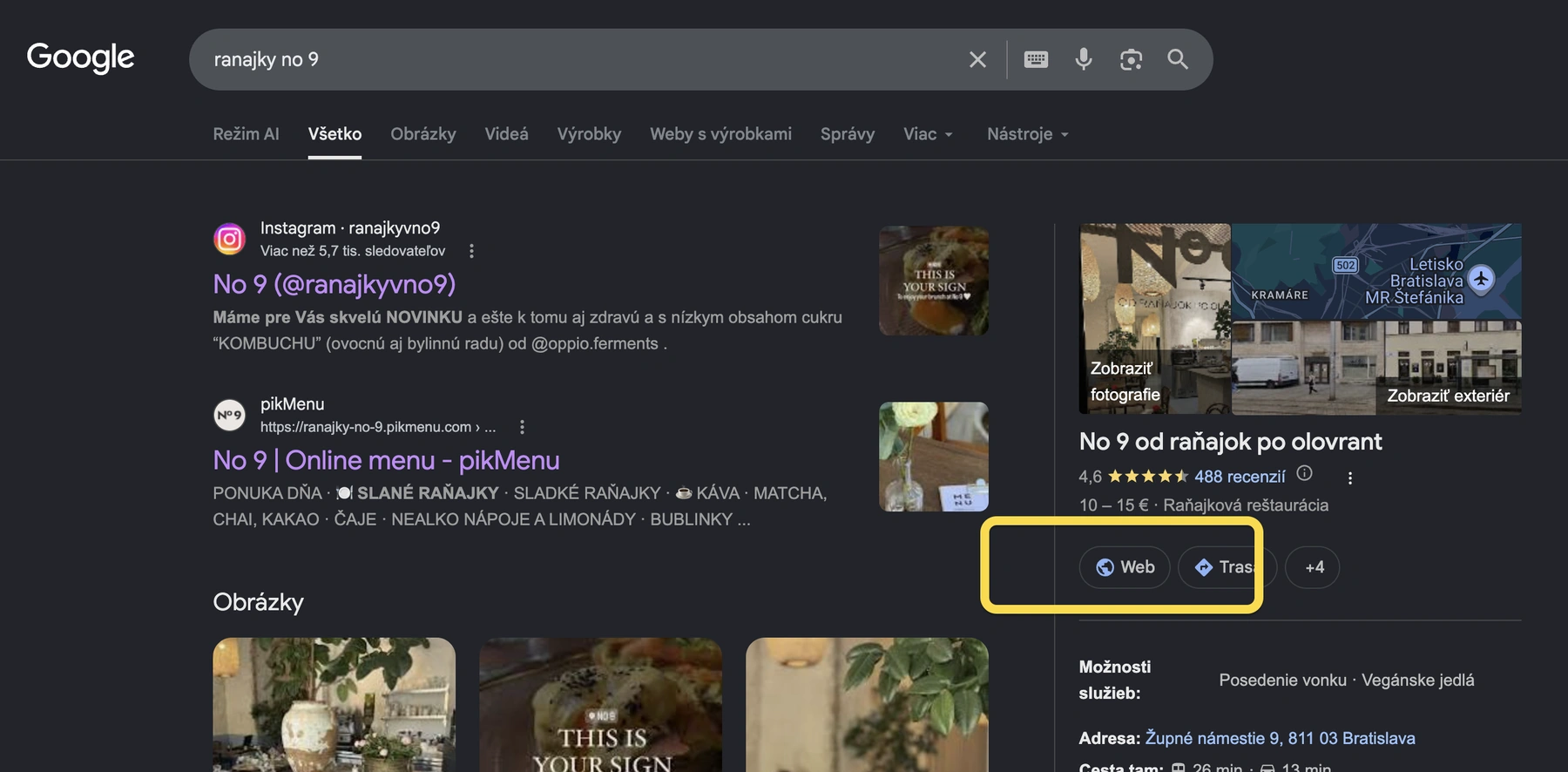
Task: Open the Videá tab
Action: 506,134
